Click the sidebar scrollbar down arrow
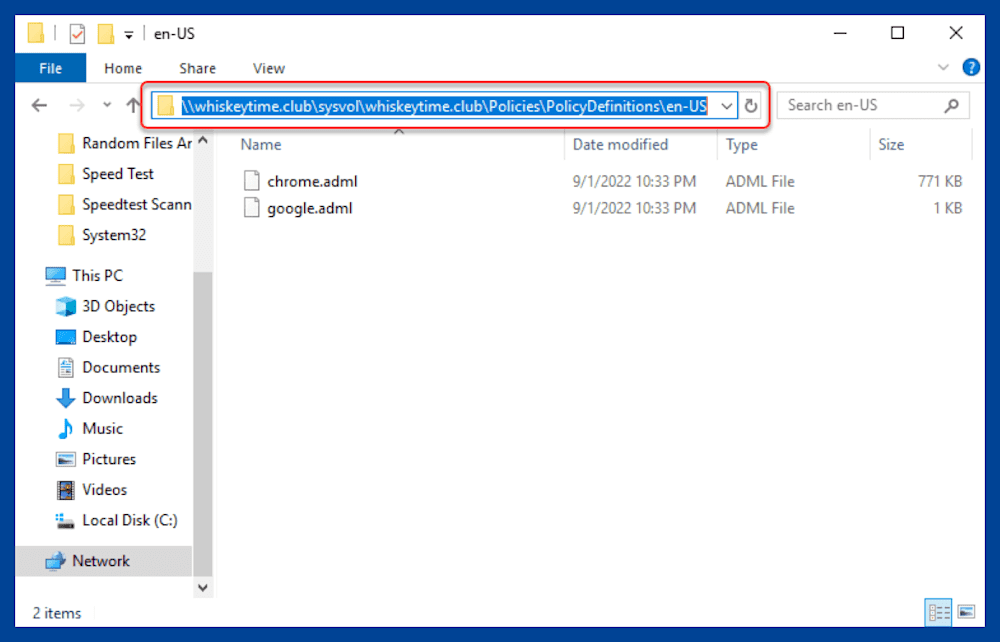Screen dimensions: 1000x642 (202, 588)
